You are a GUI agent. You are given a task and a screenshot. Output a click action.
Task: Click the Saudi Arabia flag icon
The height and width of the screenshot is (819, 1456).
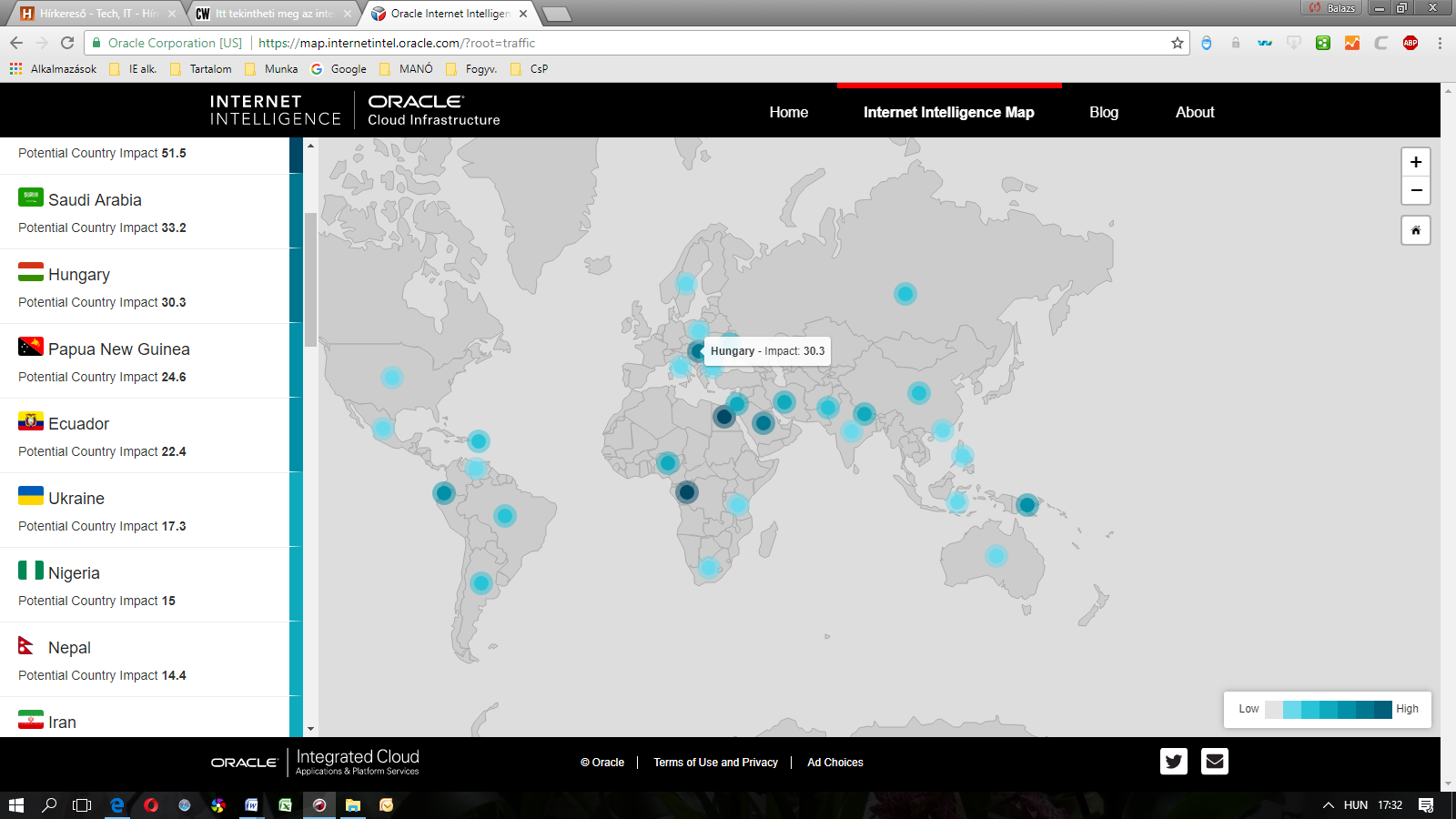pos(31,197)
